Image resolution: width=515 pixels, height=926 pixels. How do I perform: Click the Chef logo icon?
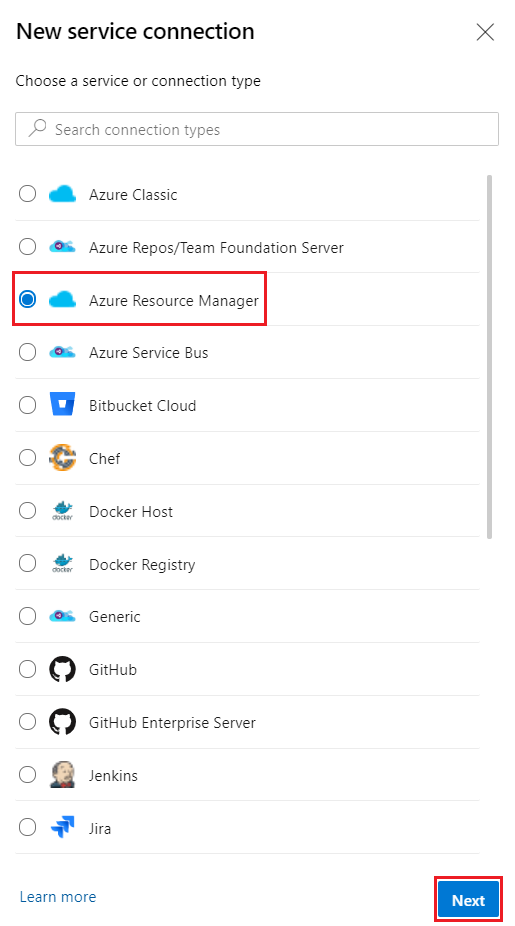coord(62,458)
